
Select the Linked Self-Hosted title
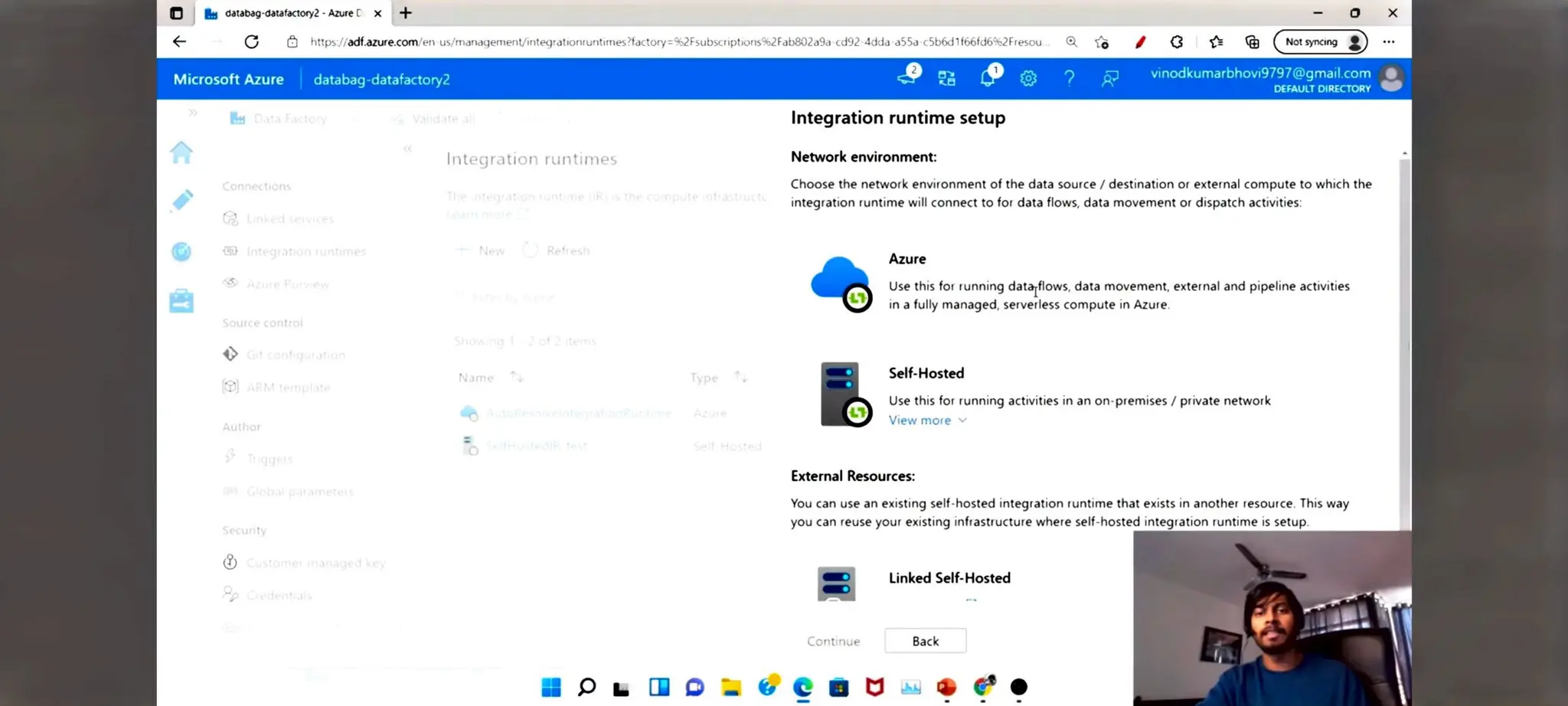[x=949, y=578]
